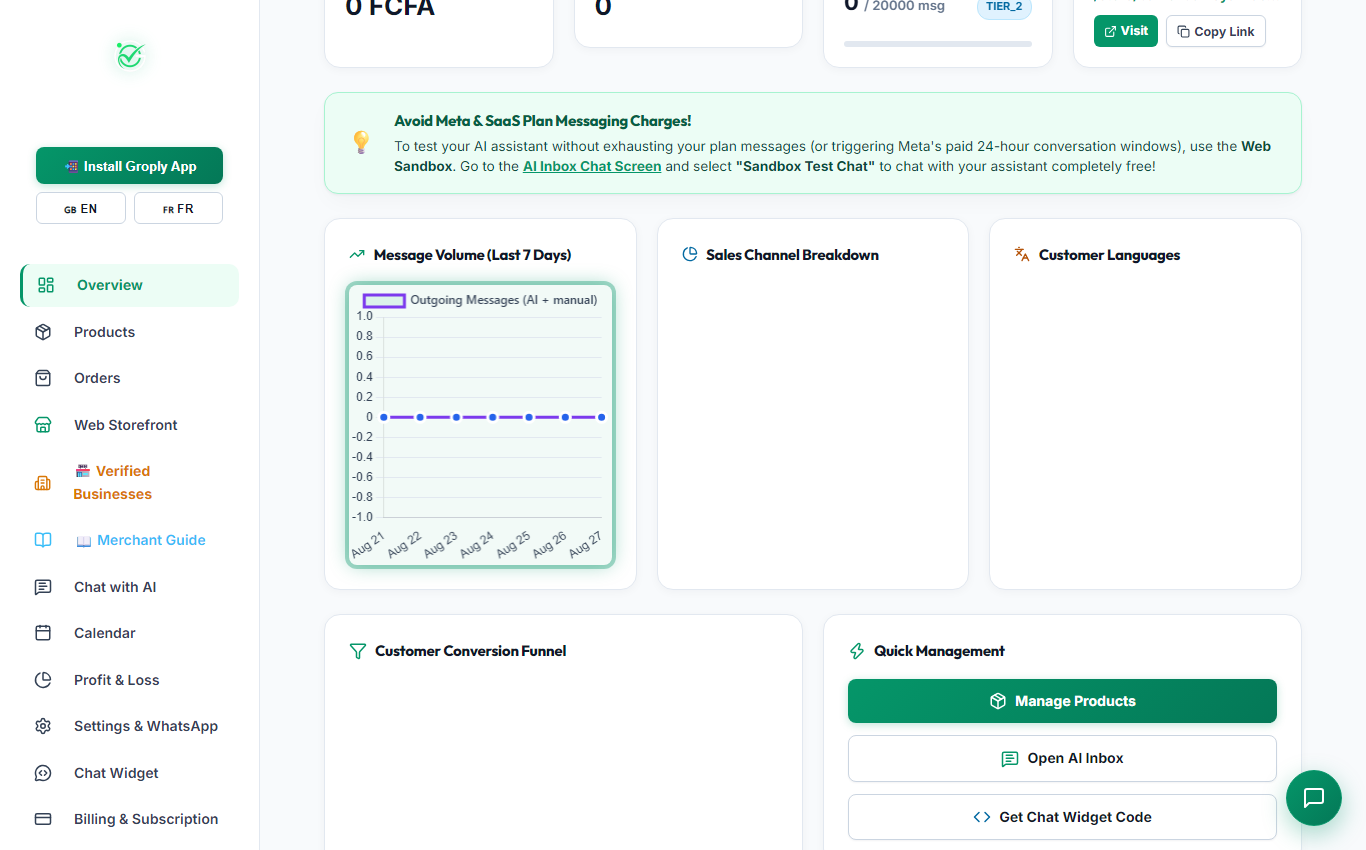Go to Profit & Loss

click(130, 680)
